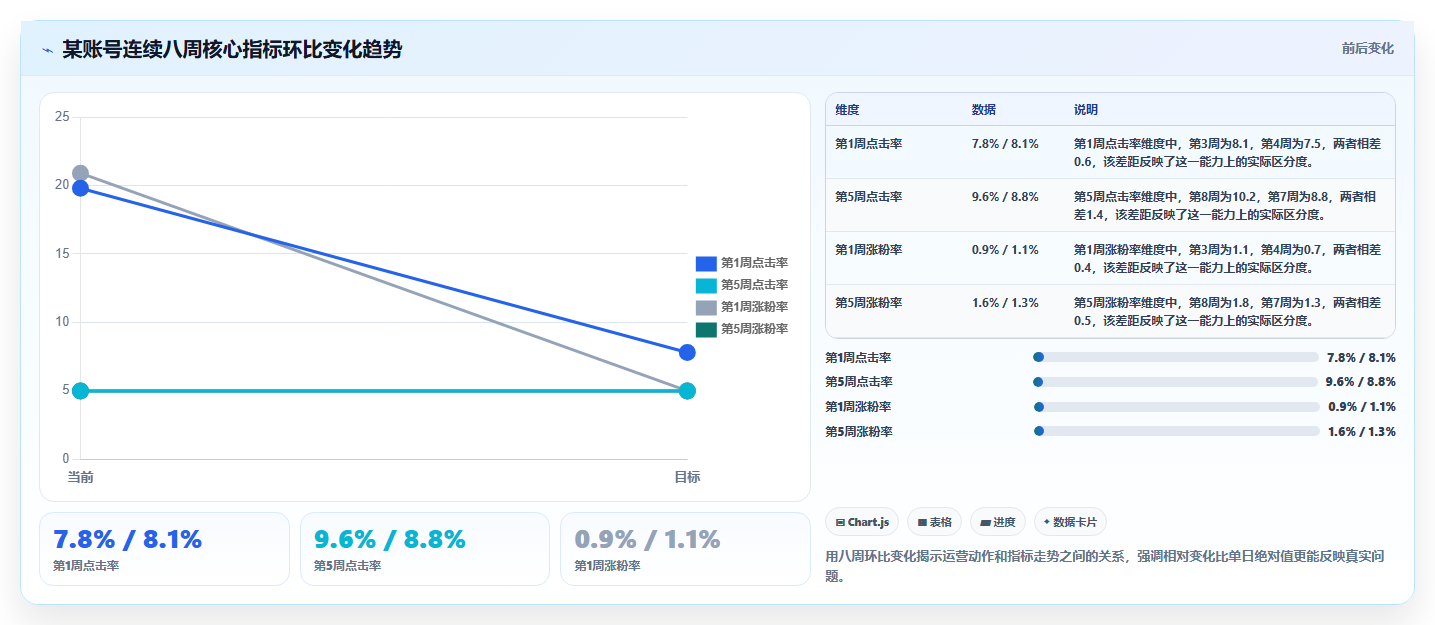Image resolution: width=1435 pixels, height=625 pixels.
Task: Click the cyan 第5周点击率 point at 当前
Action: pyautogui.click(x=81, y=390)
